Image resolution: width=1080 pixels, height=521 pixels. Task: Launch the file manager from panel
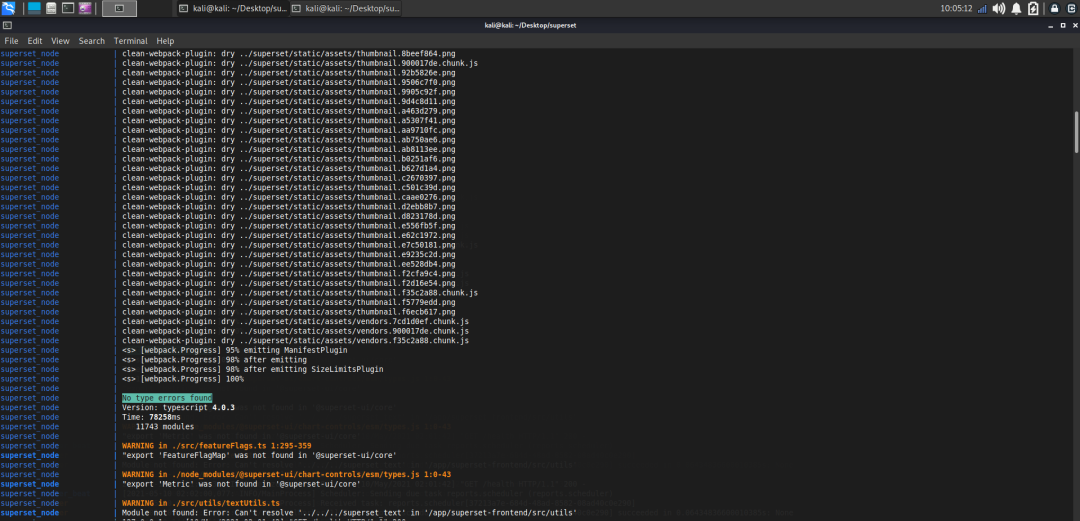point(51,8)
